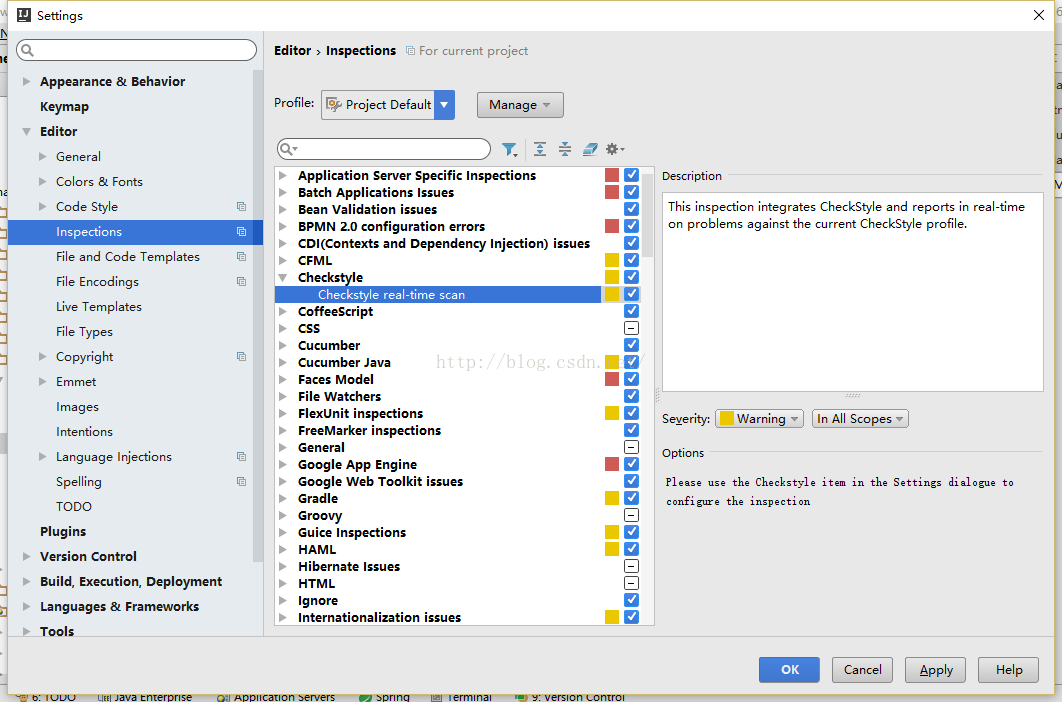
Task: Toggle the Checkstyle real-time scan checkbox
Action: tap(631, 294)
